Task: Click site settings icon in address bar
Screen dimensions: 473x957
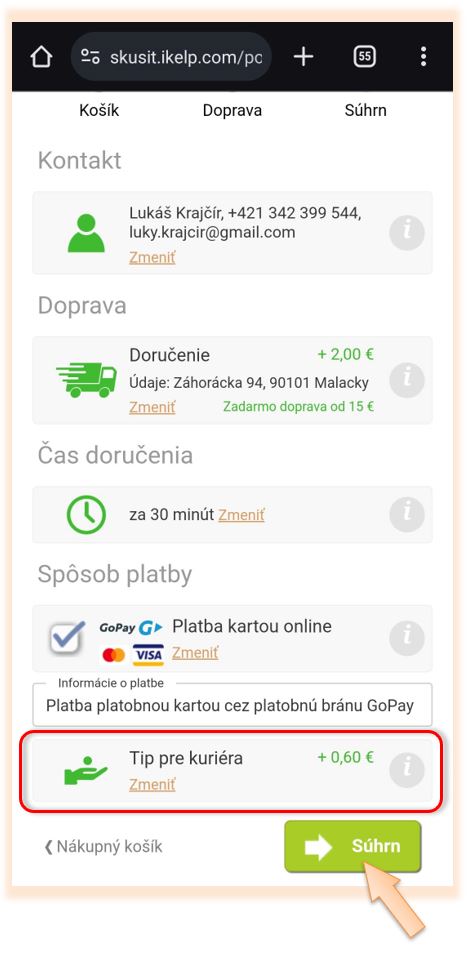Action: 90,57
